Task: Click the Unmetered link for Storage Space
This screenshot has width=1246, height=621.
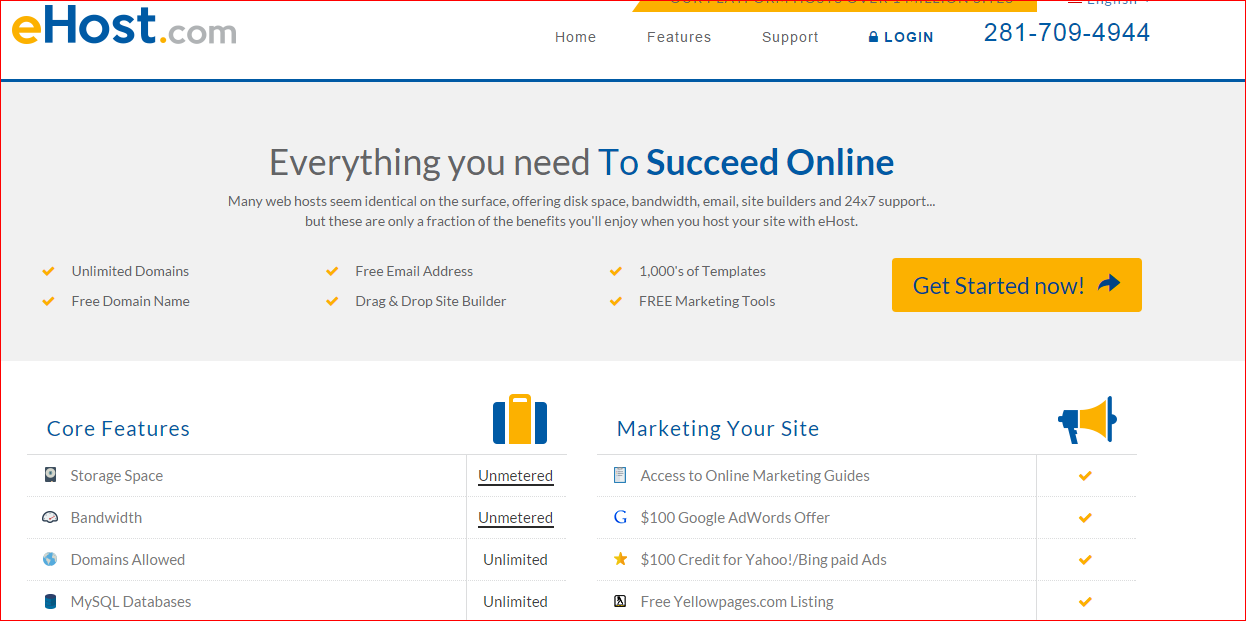Action: pyautogui.click(x=515, y=476)
